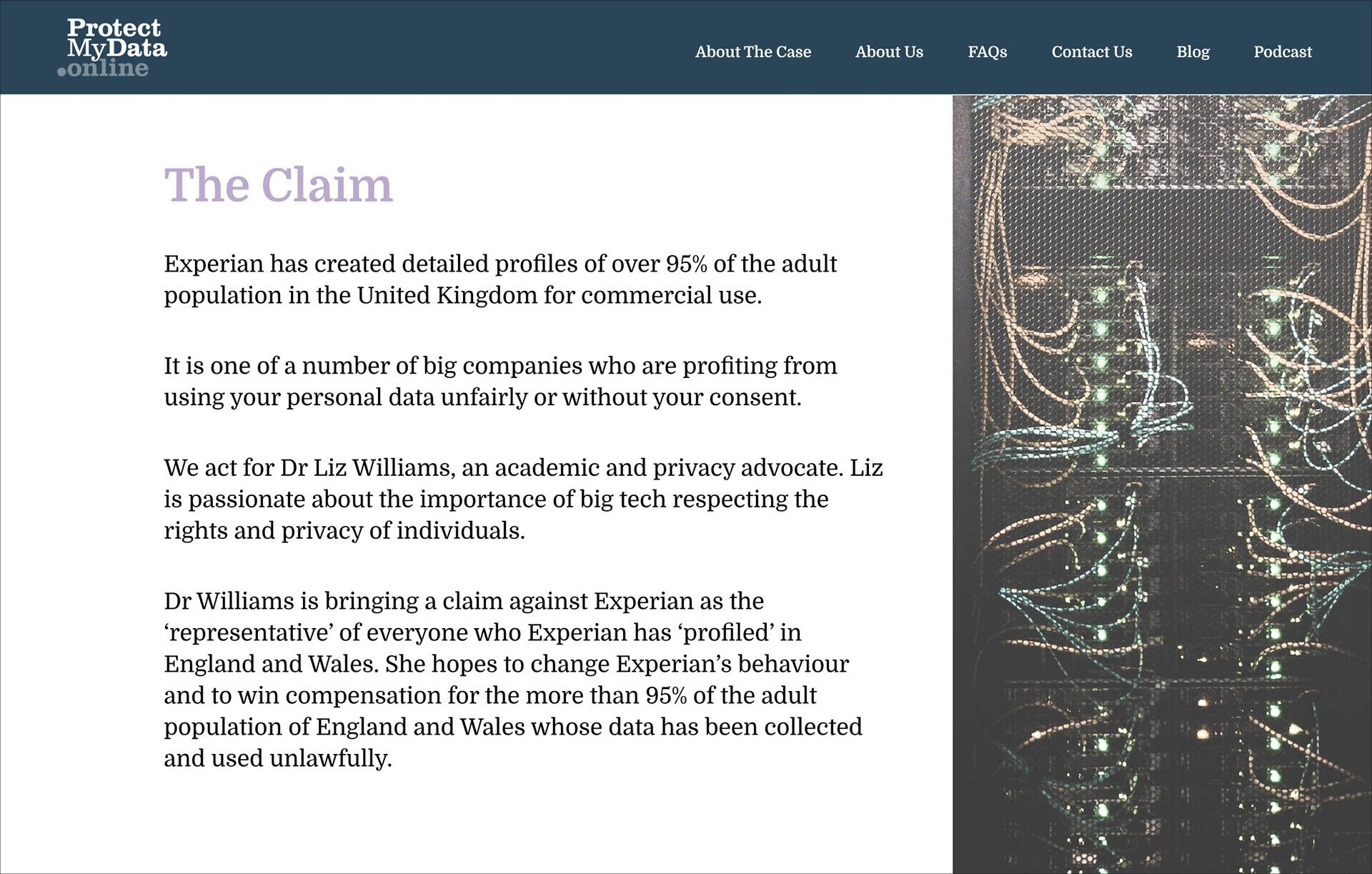This screenshot has width=1372, height=874.
Task: Click the "The Claim" heading
Action: click(278, 185)
